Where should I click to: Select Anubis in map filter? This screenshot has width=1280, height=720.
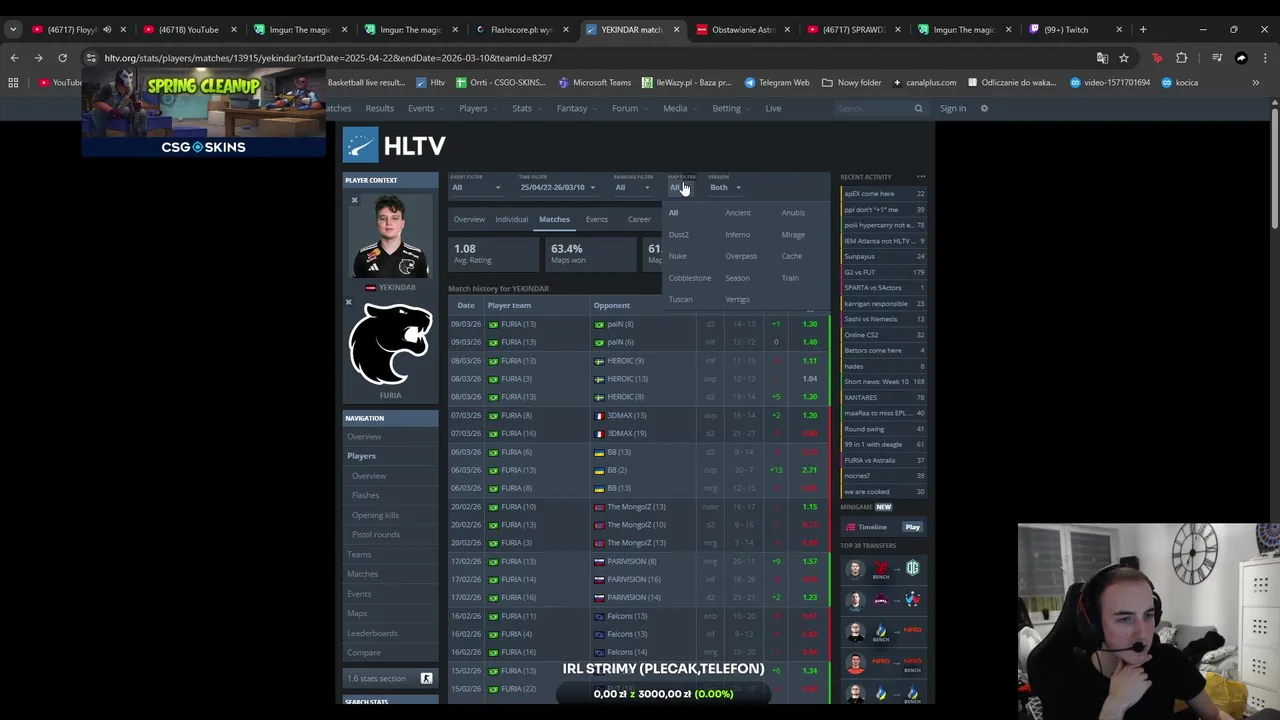point(793,212)
